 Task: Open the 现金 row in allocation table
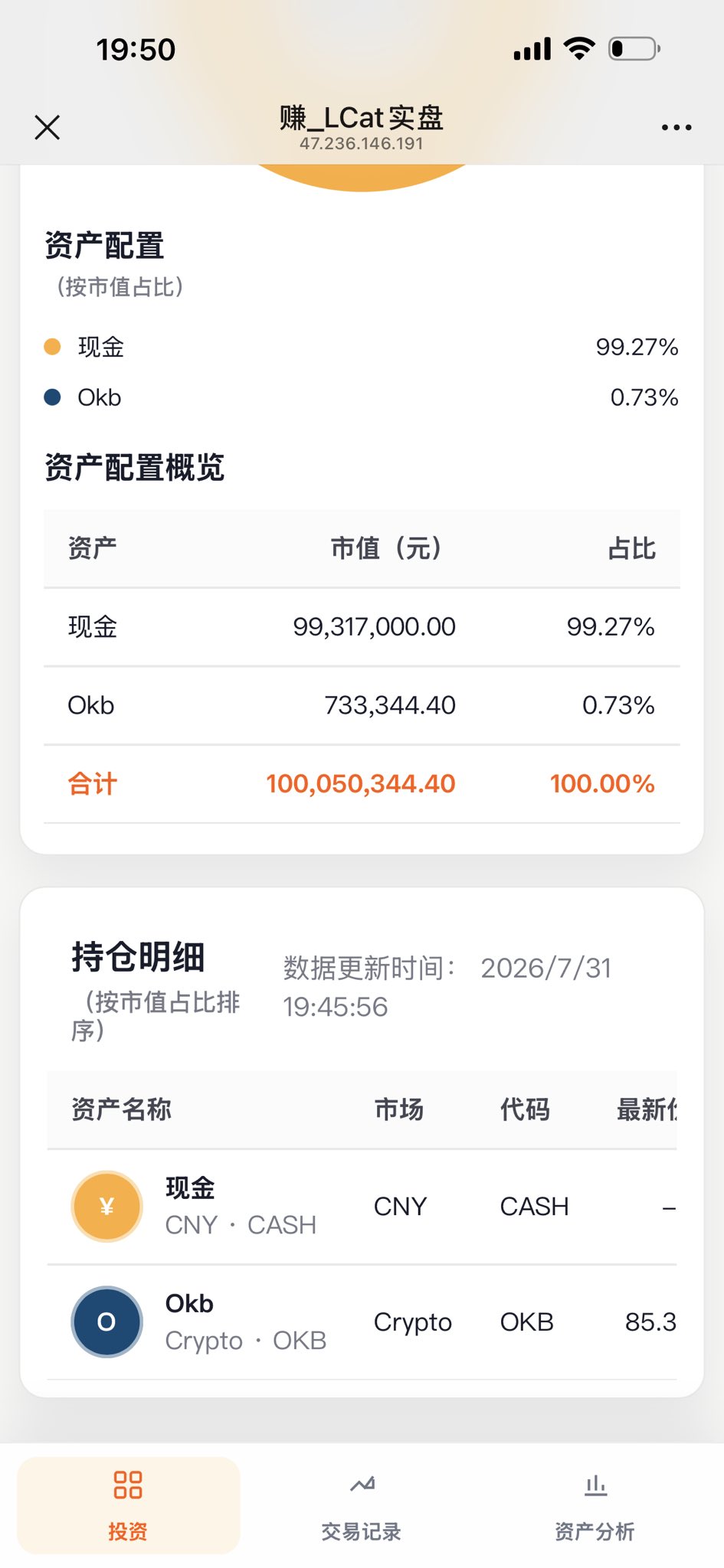click(x=362, y=627)
